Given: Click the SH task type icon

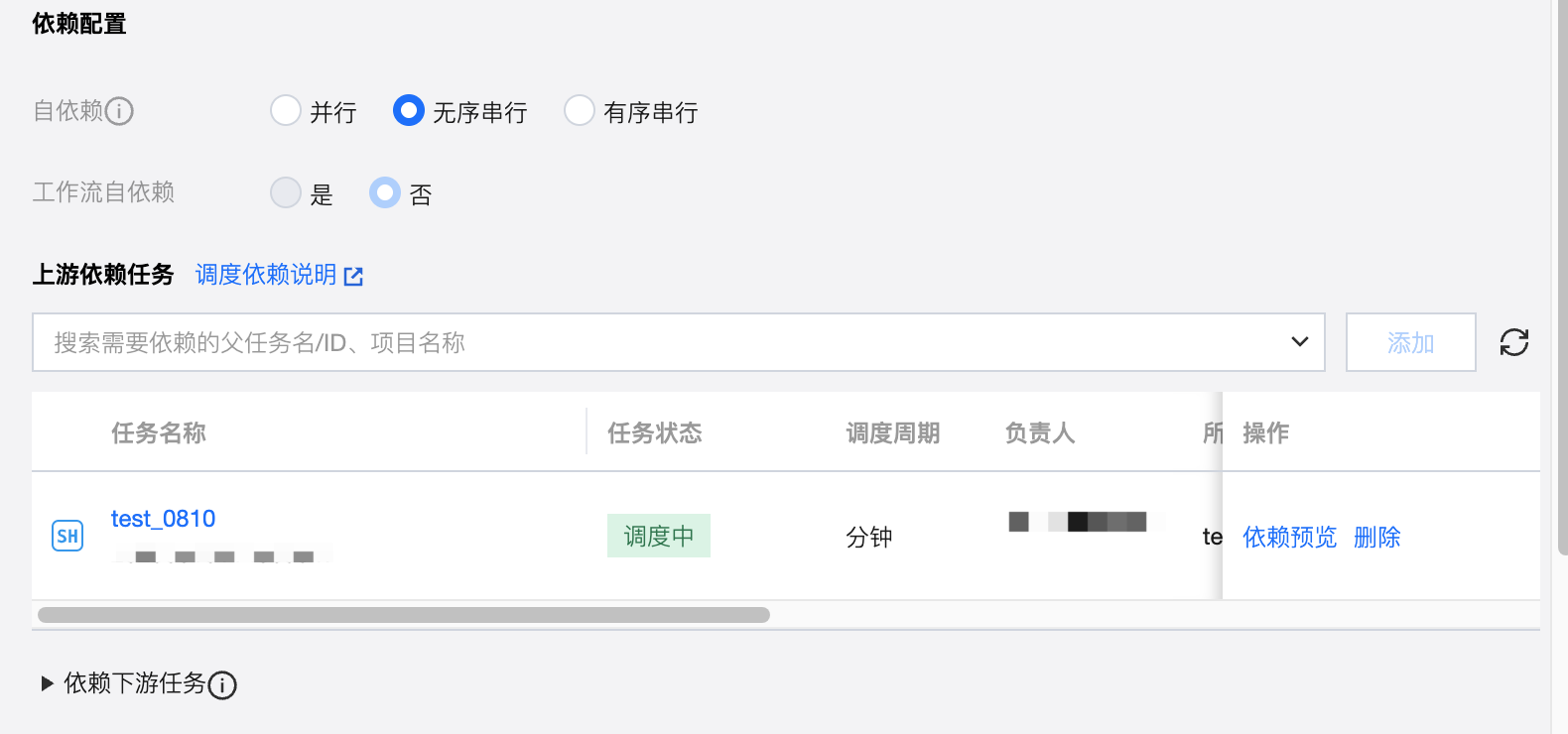Looking at the screenshot, I should (67, 537).
